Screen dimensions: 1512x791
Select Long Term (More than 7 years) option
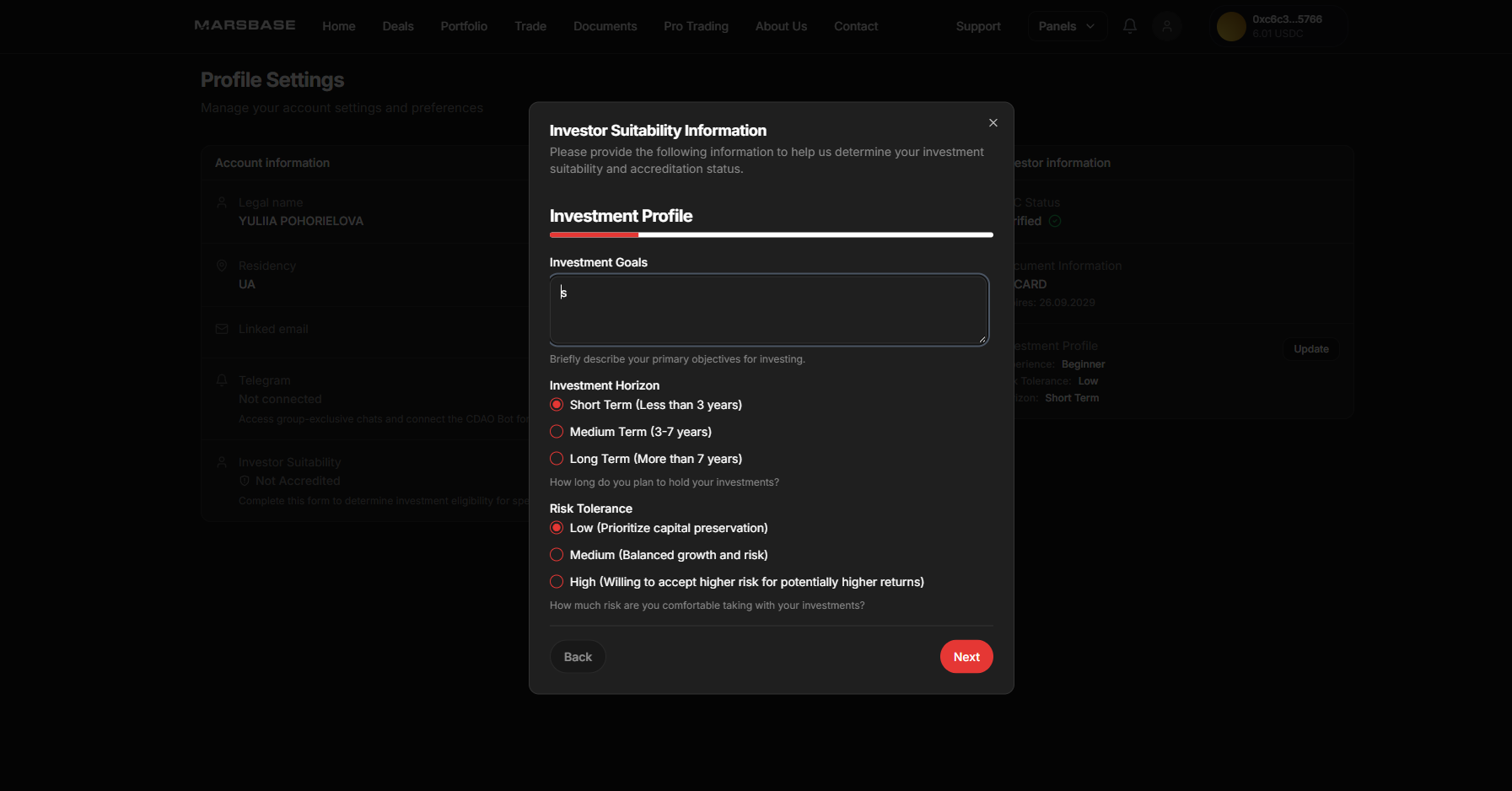(557, 458)
